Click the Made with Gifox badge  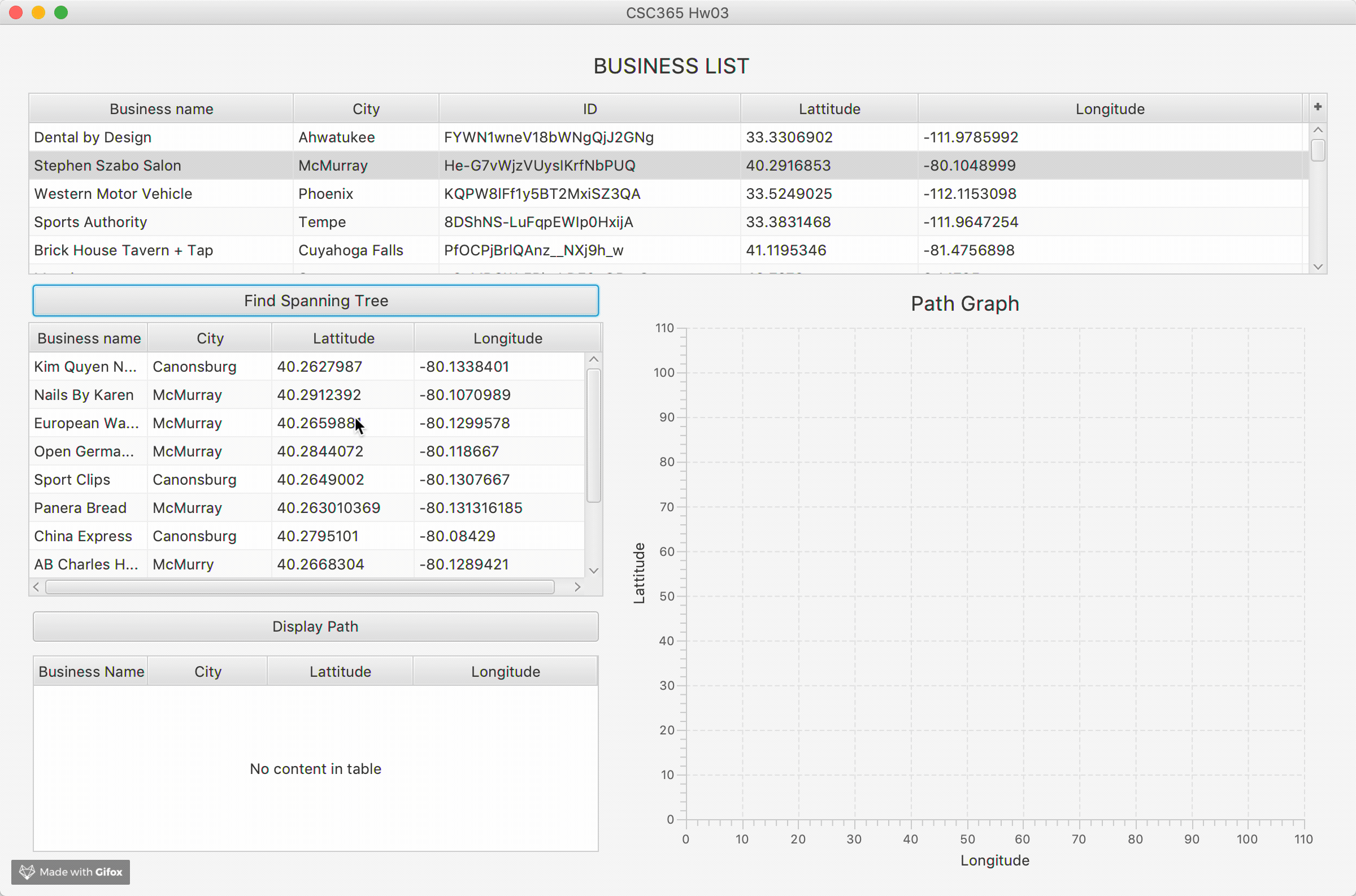[71, 872]
